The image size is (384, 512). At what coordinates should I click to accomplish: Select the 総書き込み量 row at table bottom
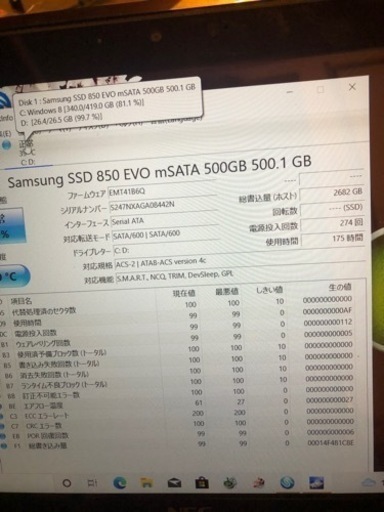[183, 444]
